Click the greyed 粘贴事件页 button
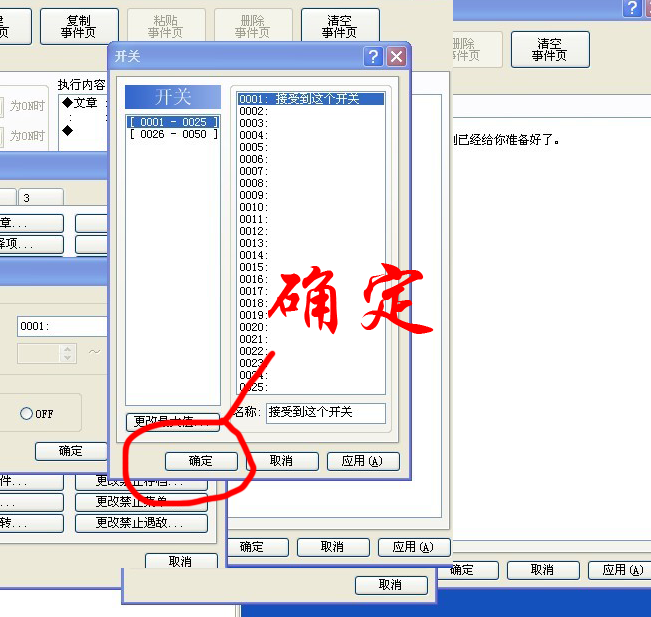651x617 pixels. 166,26
